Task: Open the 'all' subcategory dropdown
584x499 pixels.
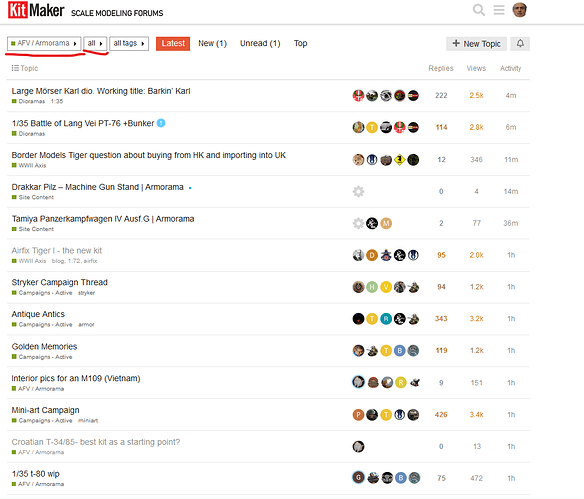Action: pos(95,43)
